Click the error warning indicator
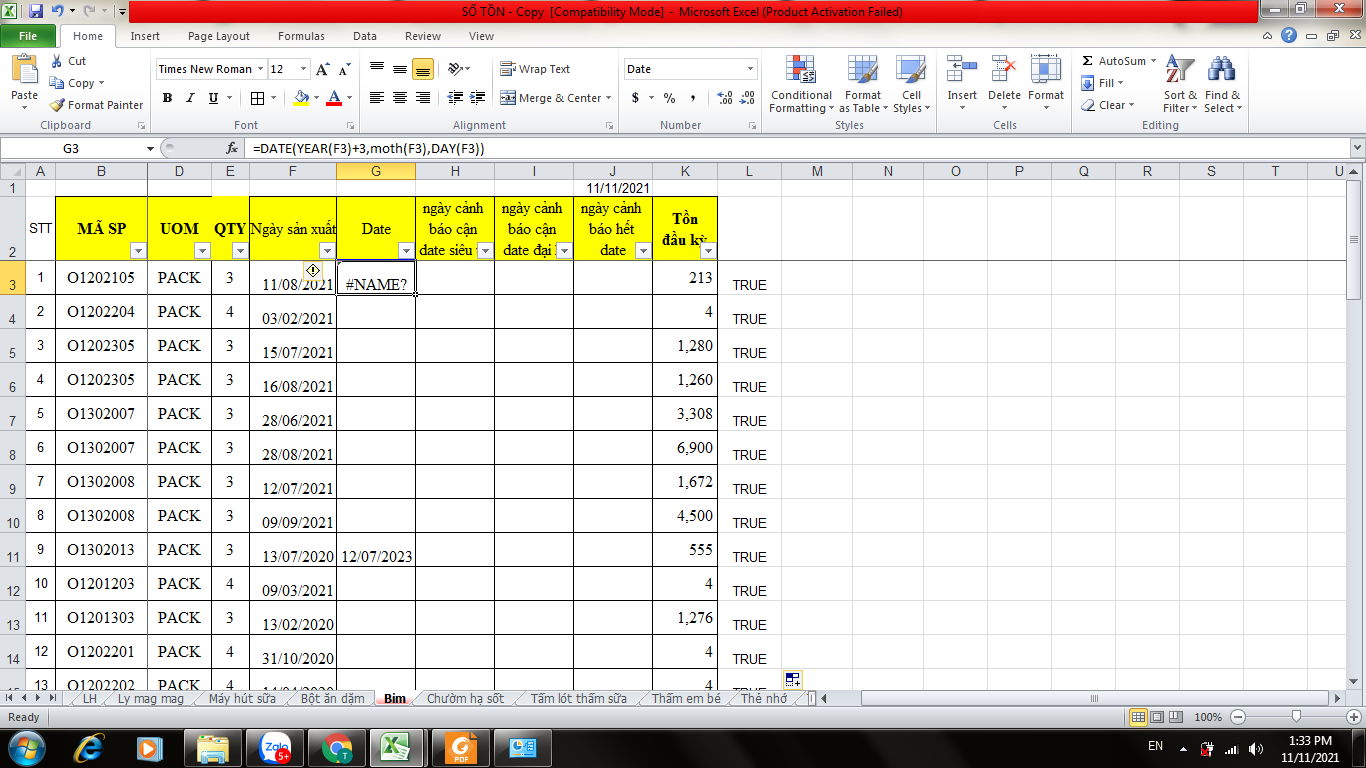The width and height of the screenshot is (1366, 768). pyautogui.click(x=313, y=270)
